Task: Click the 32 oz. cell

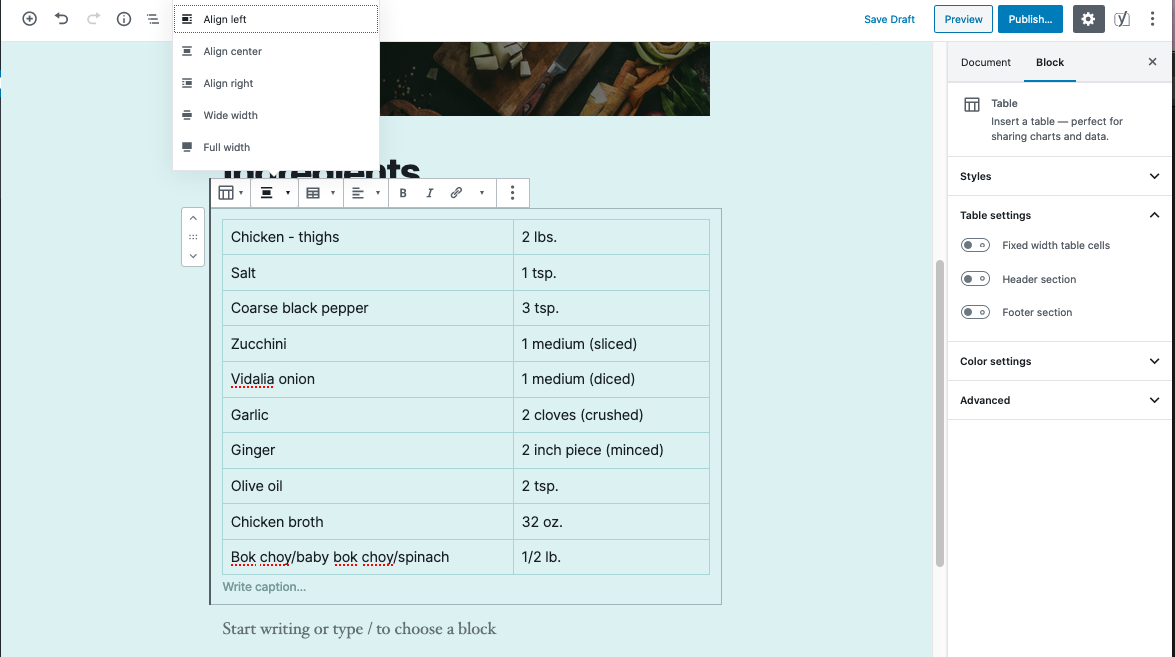Action: [x=611, y=521]
